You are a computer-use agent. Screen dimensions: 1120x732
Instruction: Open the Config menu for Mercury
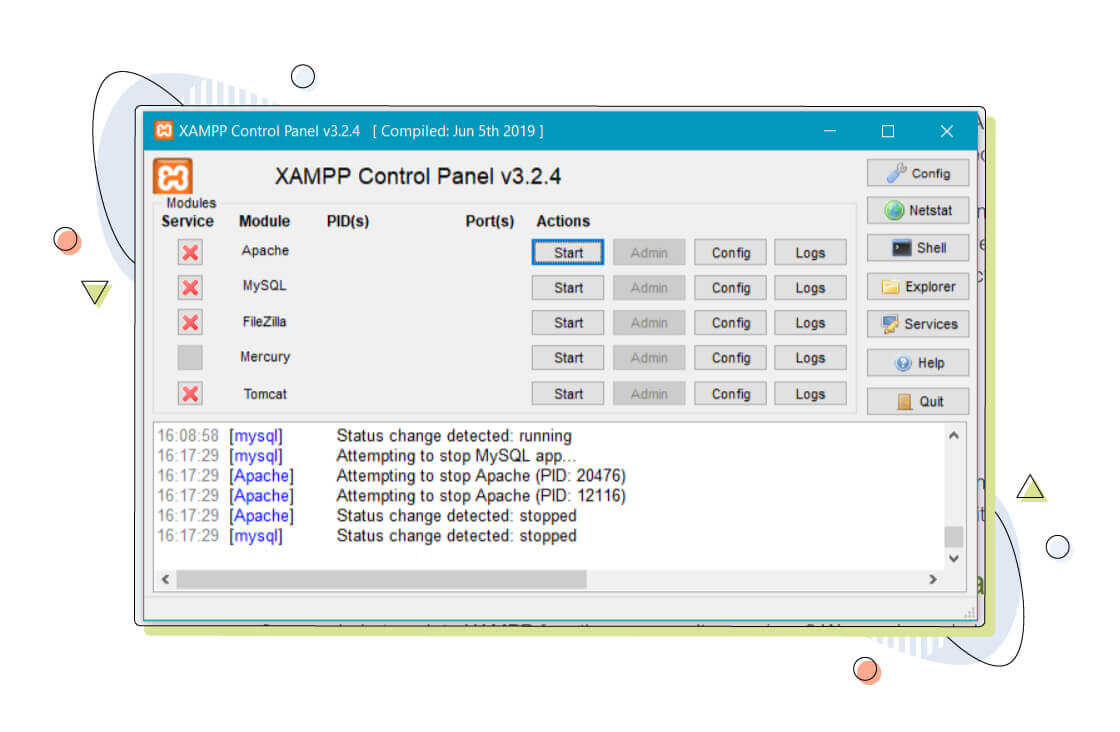(730, 358)
